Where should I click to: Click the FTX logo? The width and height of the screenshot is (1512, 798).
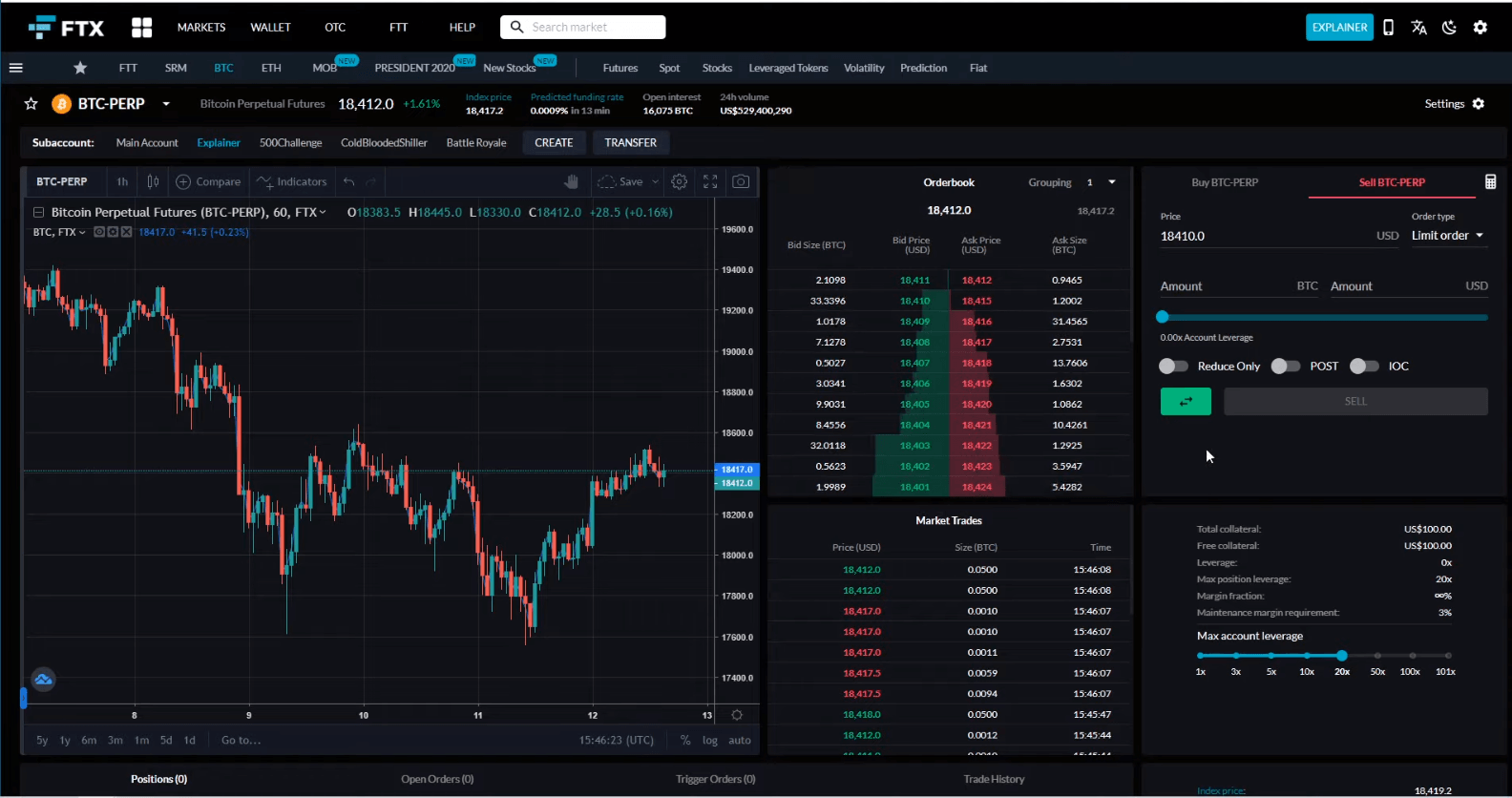tap(66, 28)
